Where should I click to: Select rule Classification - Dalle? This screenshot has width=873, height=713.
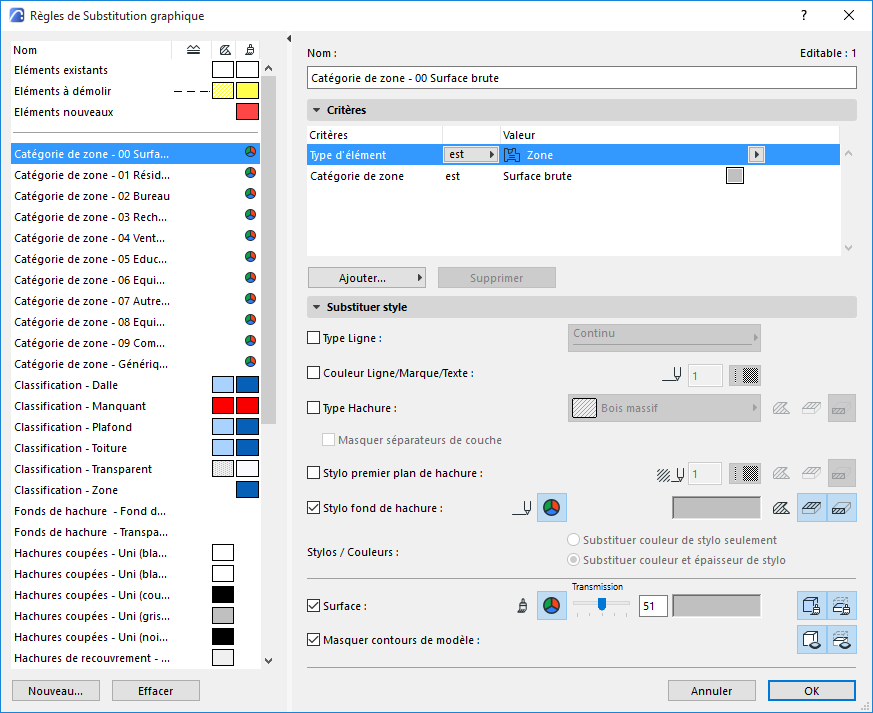[x=135, y=385]
